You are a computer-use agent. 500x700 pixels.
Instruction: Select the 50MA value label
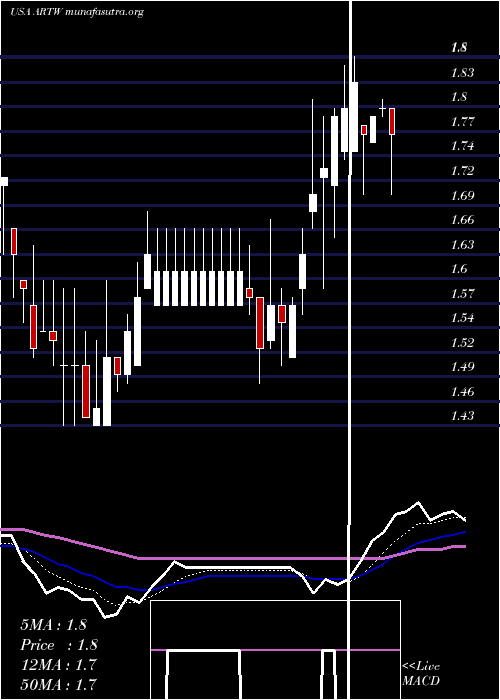pyautogui.click(x=58, y=684)
